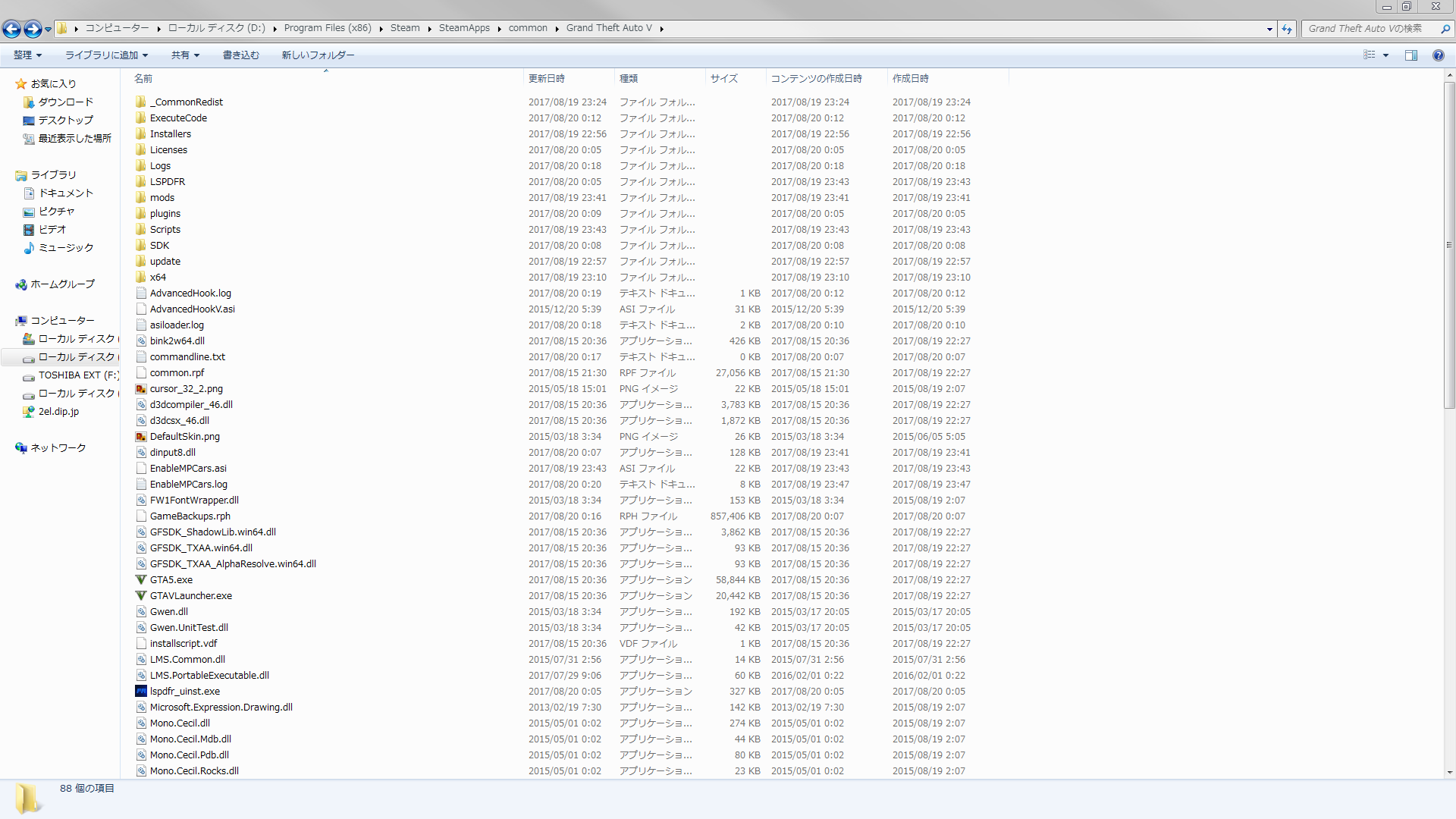Expand the ライブラリに追加 dropdown

(x=106, y=55)
